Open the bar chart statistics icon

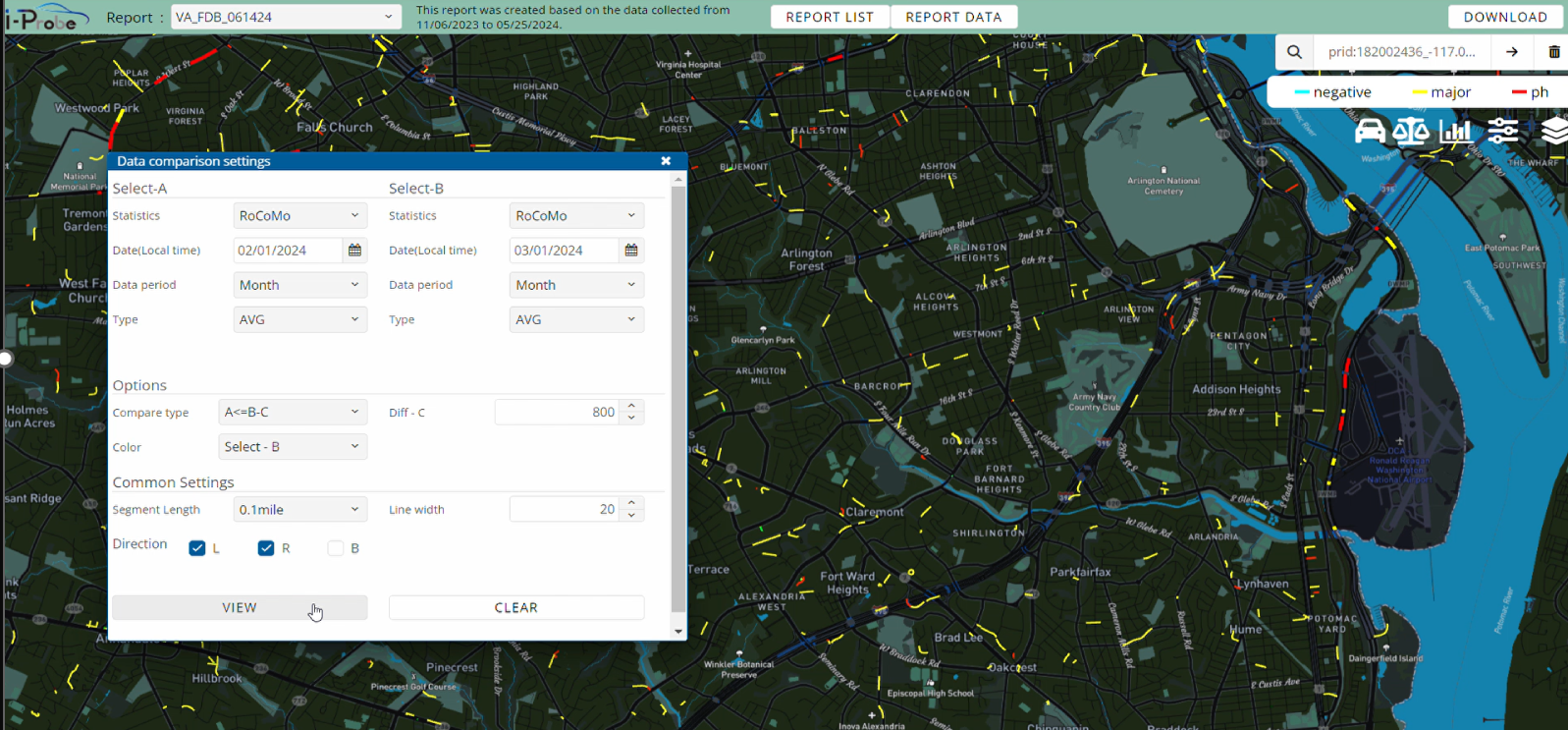click(x=1455, y=131)
